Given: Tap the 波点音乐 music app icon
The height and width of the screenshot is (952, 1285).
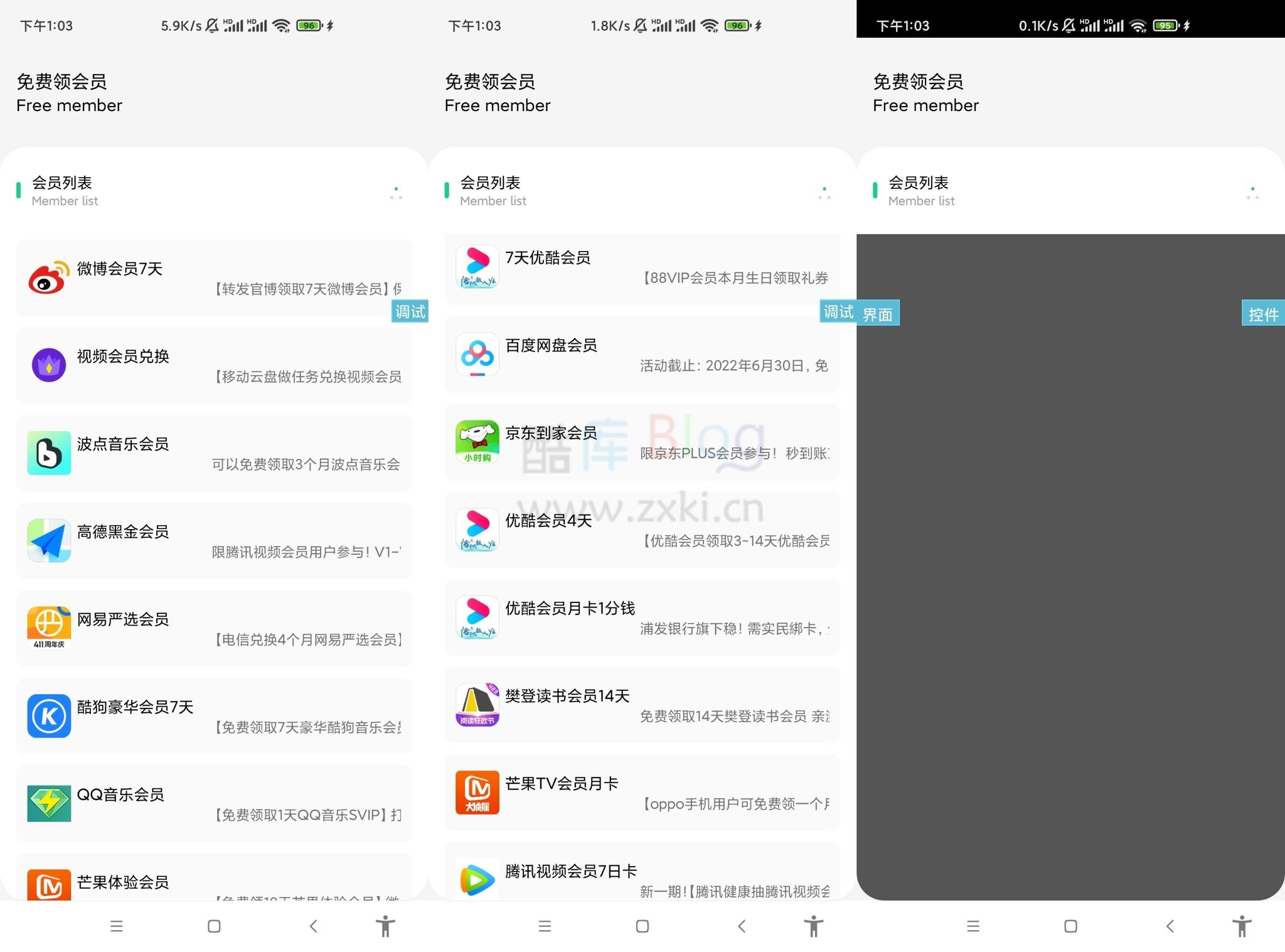Looking at the screenshot, I should pos(49,453).
